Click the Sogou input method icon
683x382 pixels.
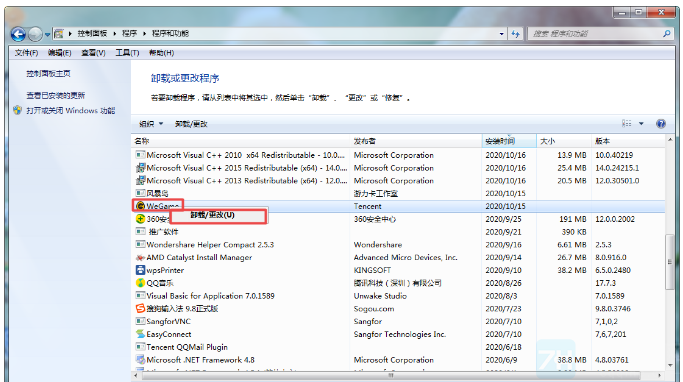click(140, 309)
